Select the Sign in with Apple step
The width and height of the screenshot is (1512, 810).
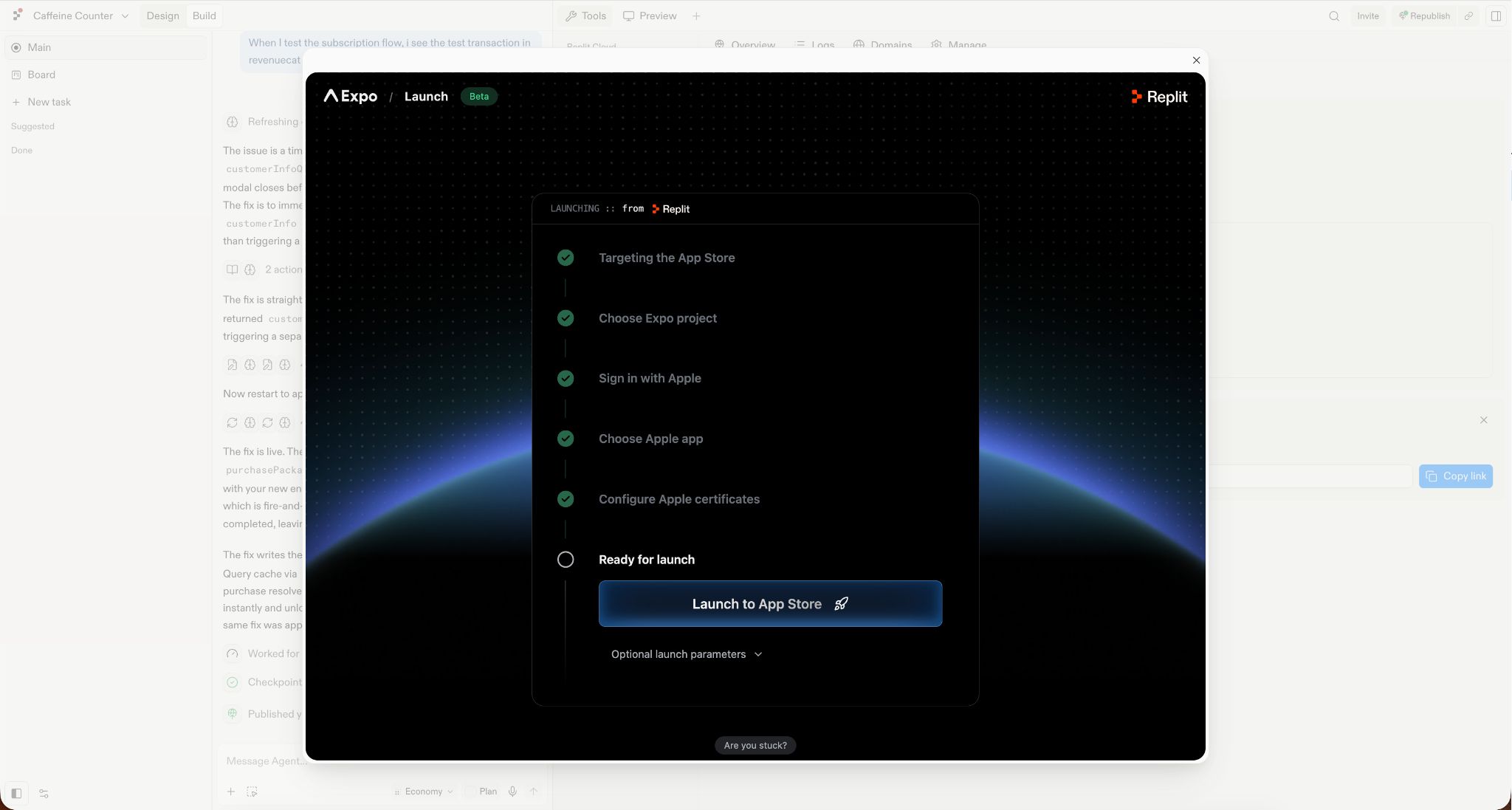point(650,378)
